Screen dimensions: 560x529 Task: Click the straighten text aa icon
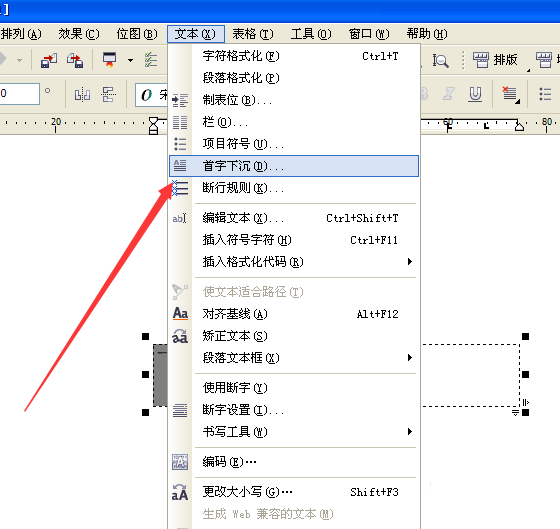click(x=180, y=336)
